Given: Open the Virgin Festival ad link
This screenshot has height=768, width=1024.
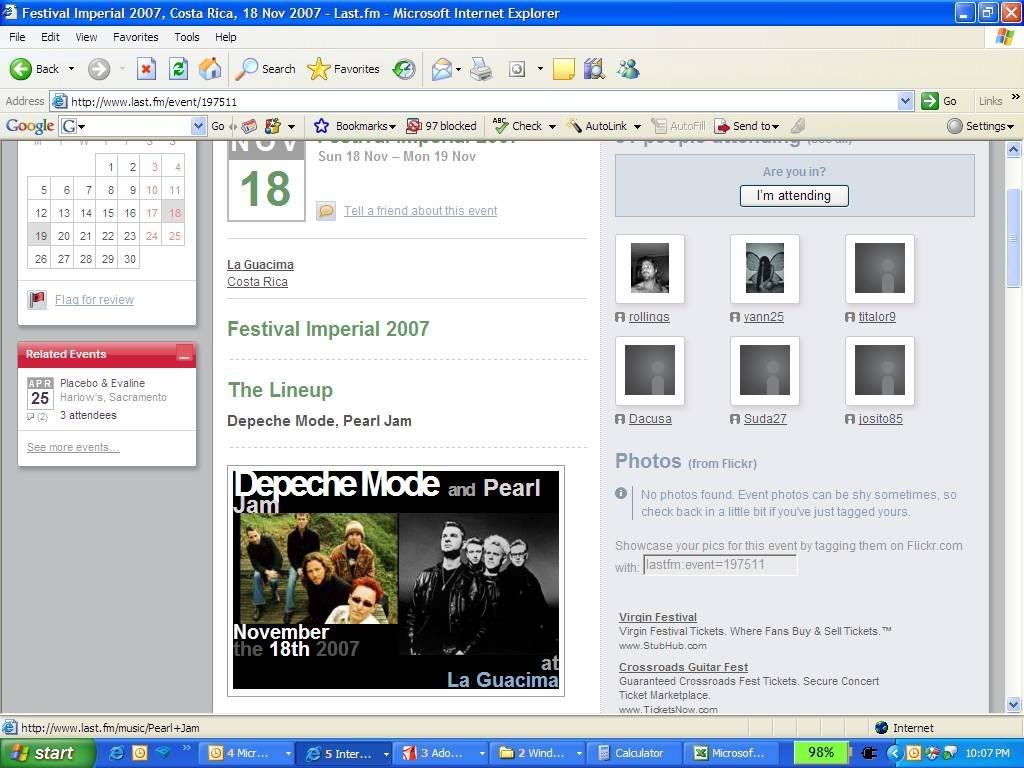Looking at the screenshot, I should 658,617.
